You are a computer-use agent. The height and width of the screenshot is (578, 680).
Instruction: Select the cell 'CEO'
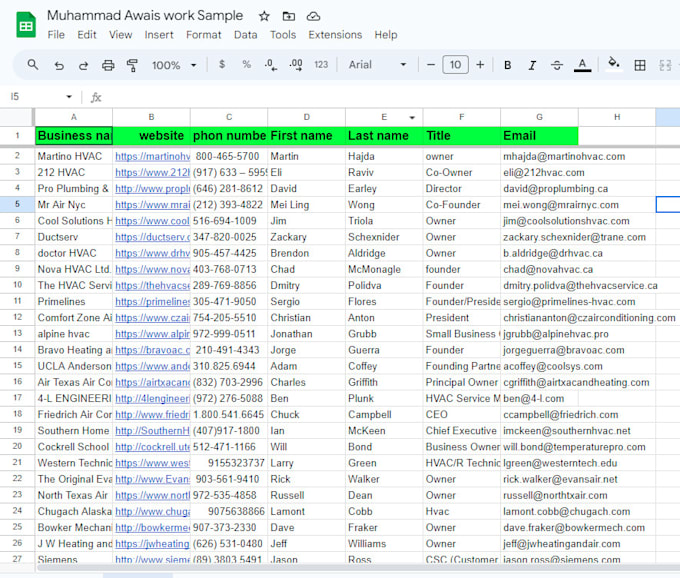coord(461,415)
